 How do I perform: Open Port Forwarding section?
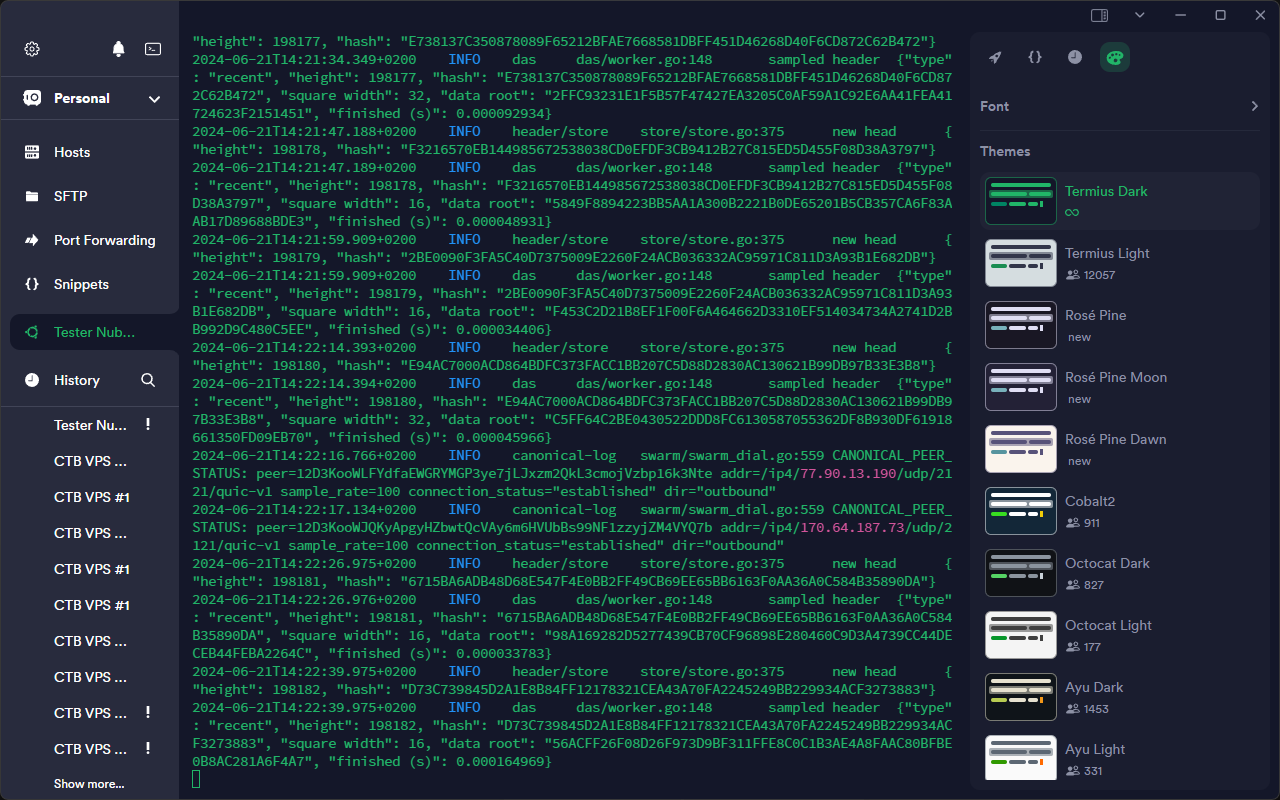click(x=104, y=240)
